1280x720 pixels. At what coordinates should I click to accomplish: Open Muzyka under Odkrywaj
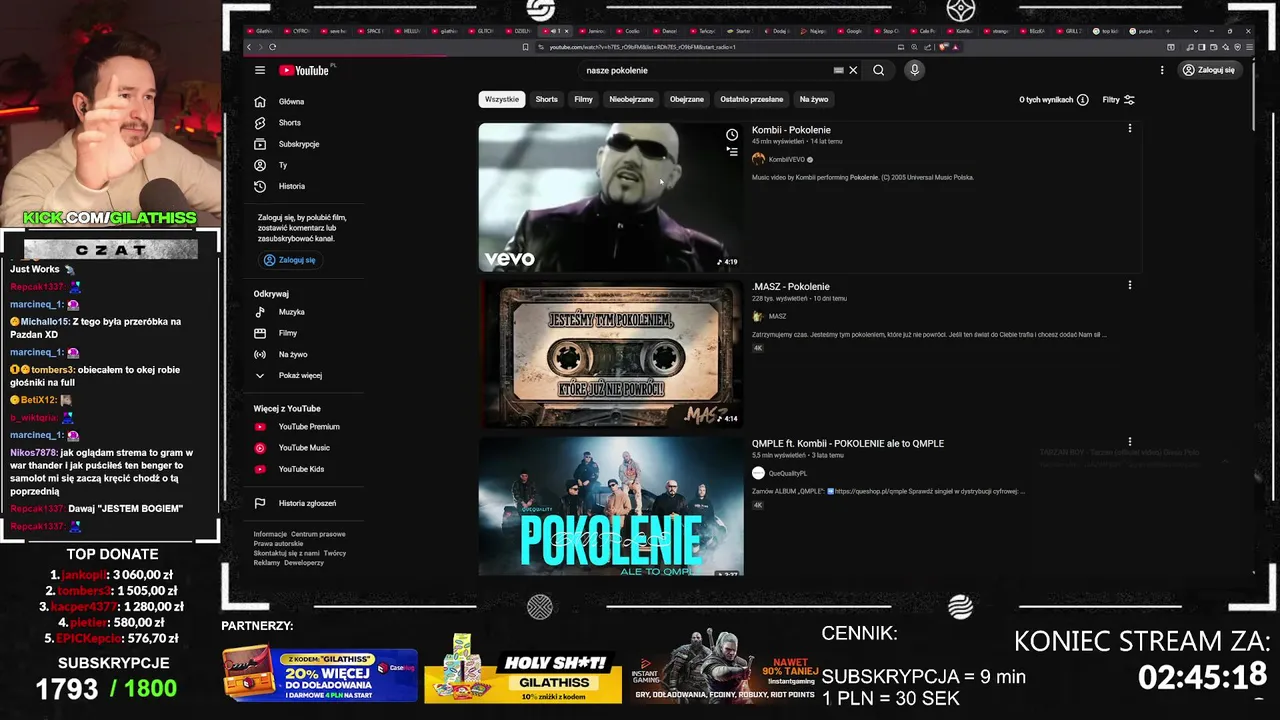pyautogui.click(x=291, y=312)
